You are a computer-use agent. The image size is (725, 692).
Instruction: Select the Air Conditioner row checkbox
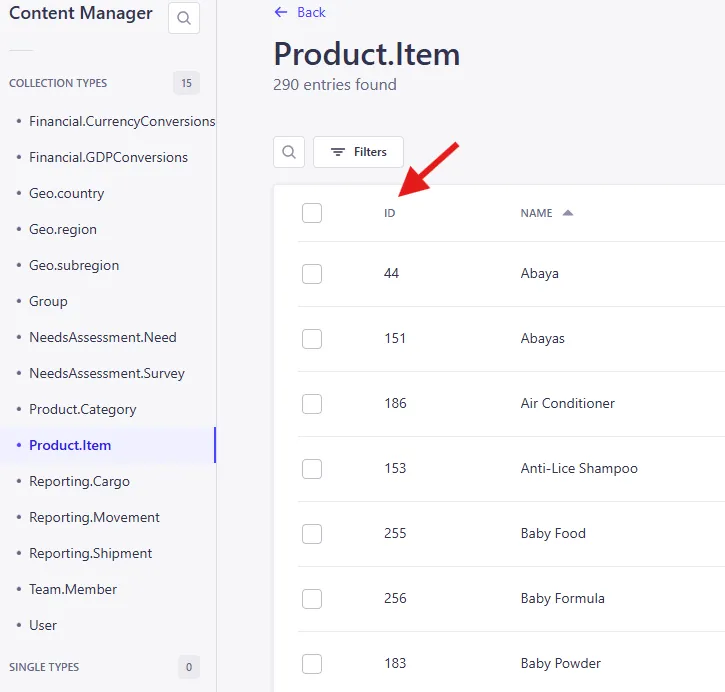click(312, 403)
